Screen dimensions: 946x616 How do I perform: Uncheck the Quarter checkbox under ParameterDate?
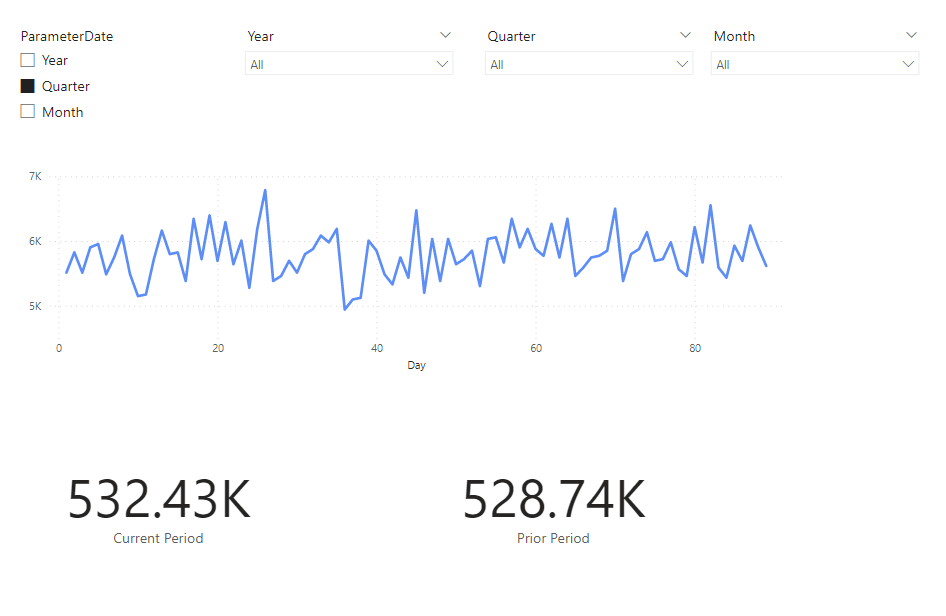[x=28, y=86]
